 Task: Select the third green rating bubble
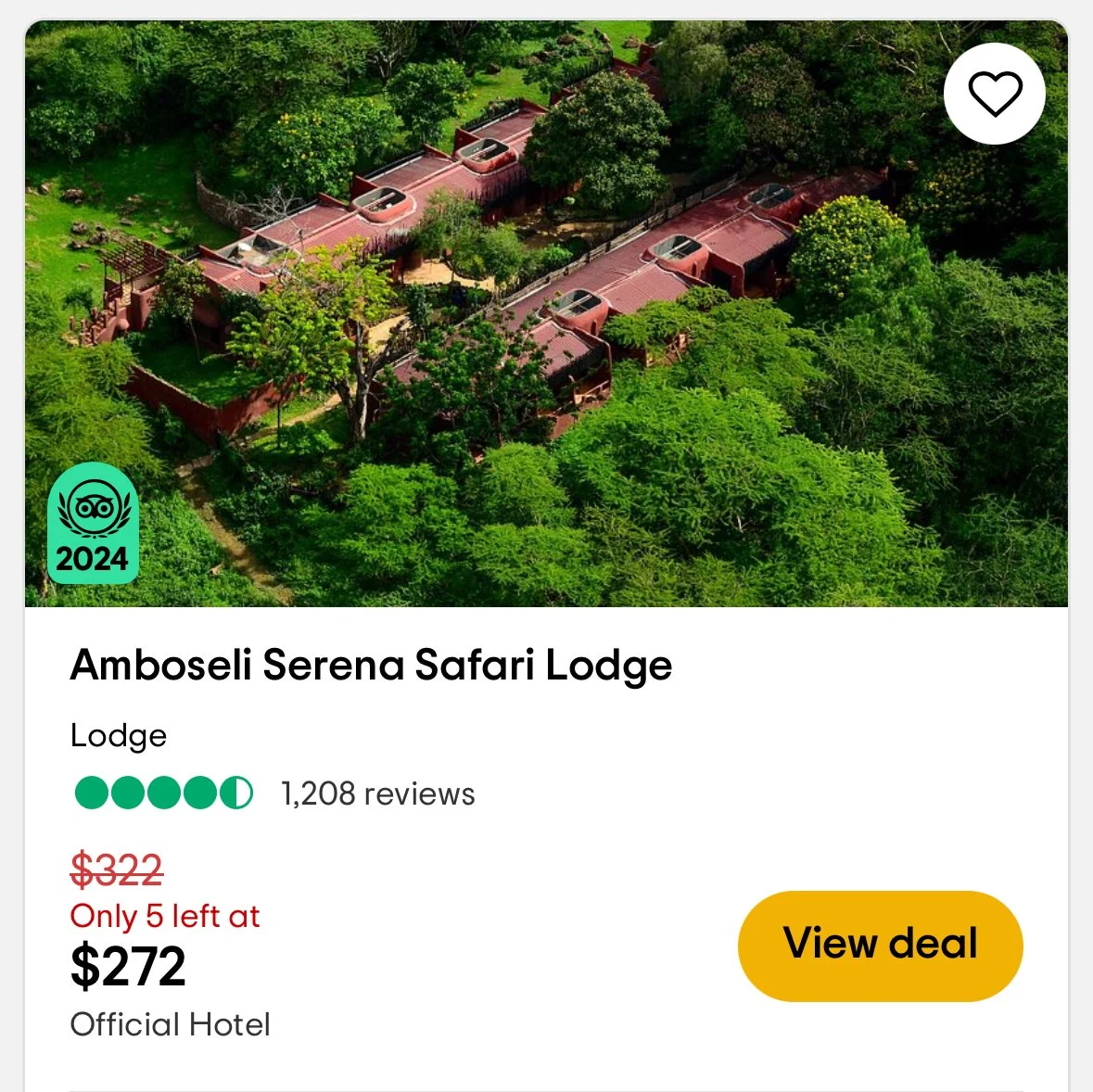(x=164, y=793)
